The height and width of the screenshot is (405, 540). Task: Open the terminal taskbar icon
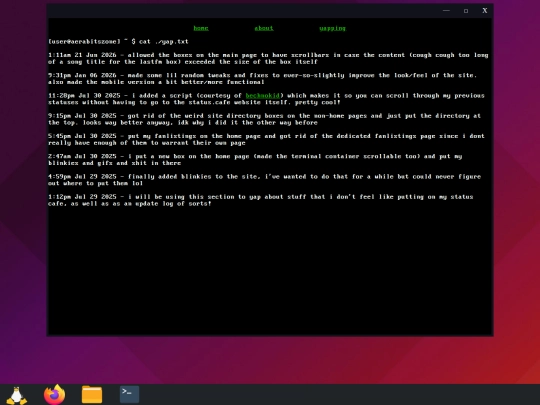click(129, 394)
